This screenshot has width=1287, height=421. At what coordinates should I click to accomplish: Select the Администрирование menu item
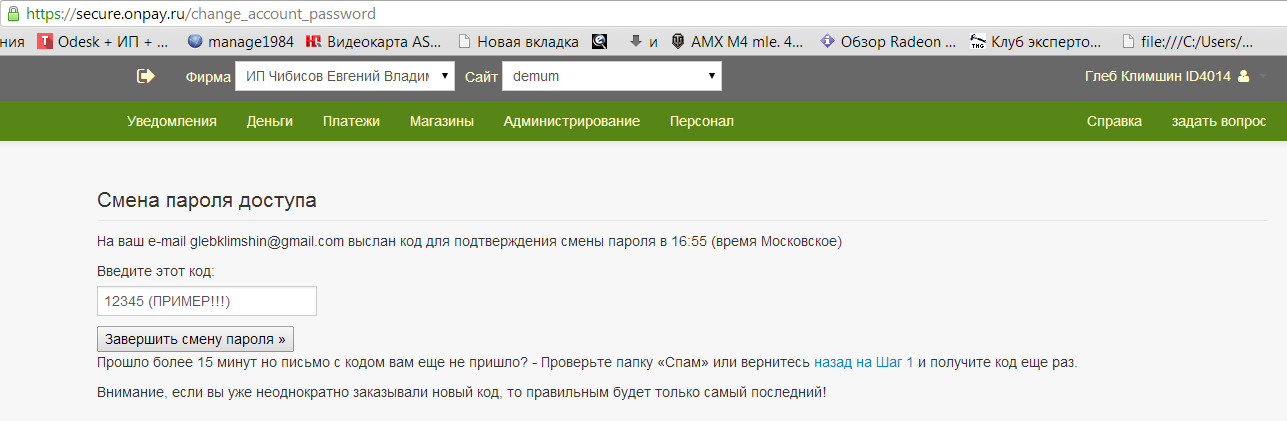[571, 121]
